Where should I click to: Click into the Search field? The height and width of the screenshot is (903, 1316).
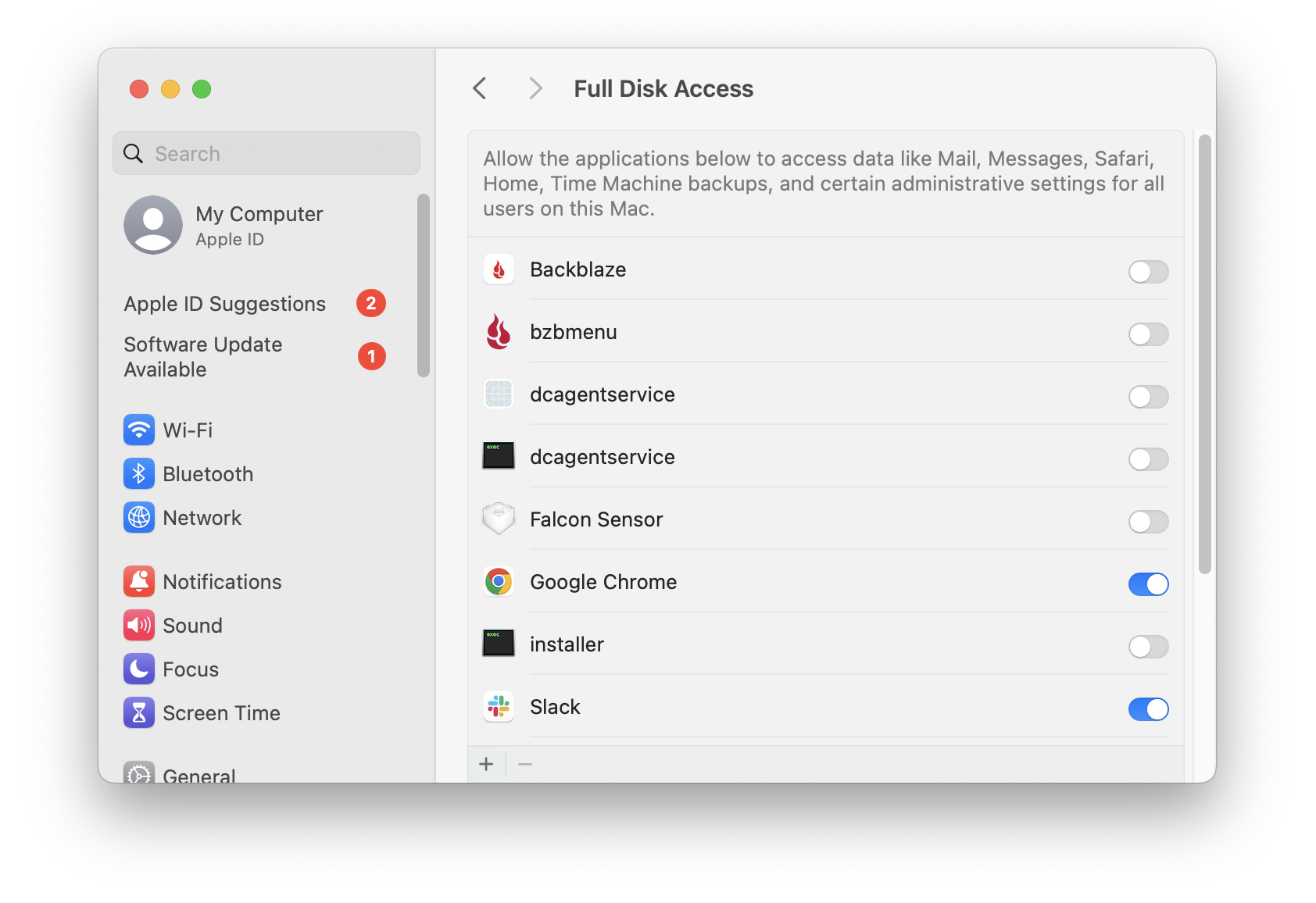tap(266, 153)
